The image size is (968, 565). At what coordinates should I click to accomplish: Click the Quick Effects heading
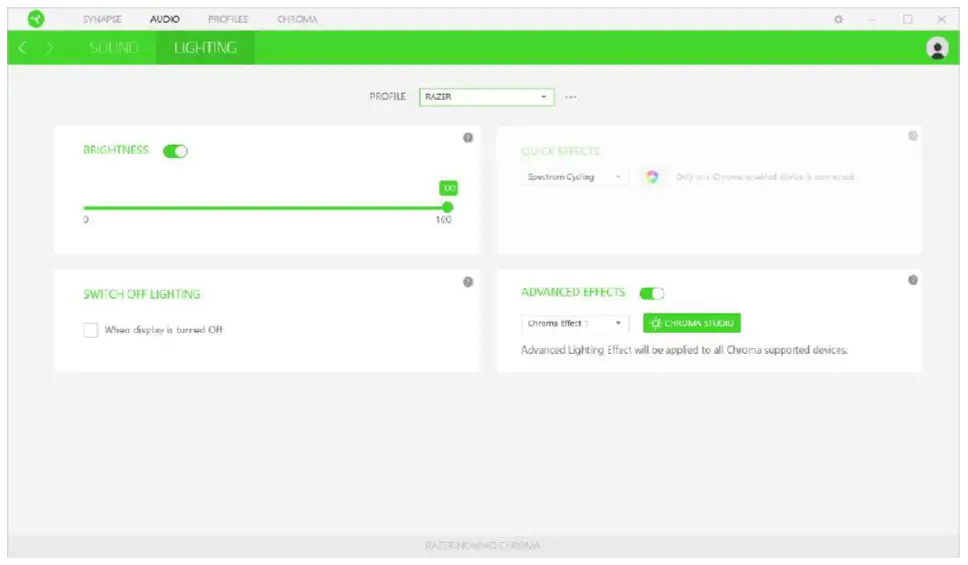pyautogui.click(x=560, y=151)
